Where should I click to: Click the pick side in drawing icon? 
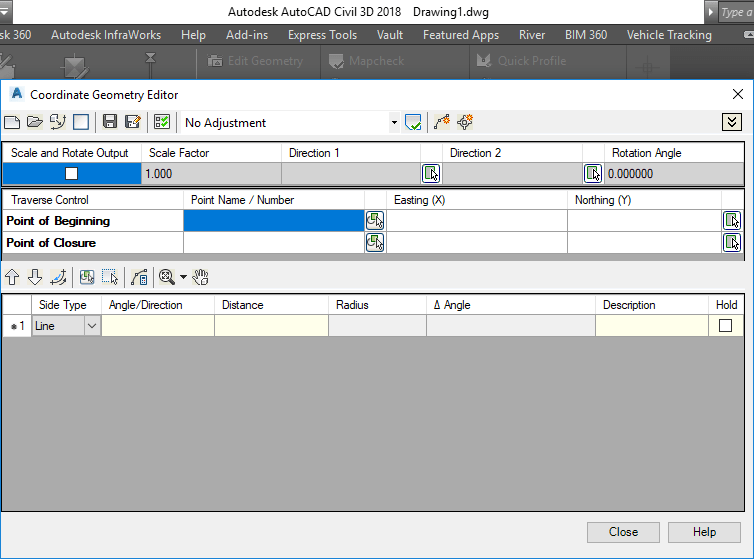click(x=87, y=277)
